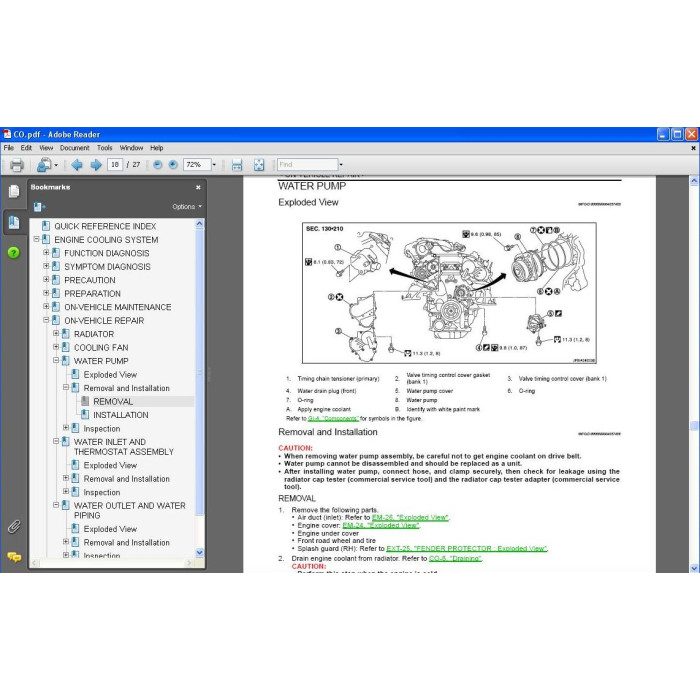The image size is (700, 700).
Task: Click the document scrollbar up arrow
Action: point(694,181)
